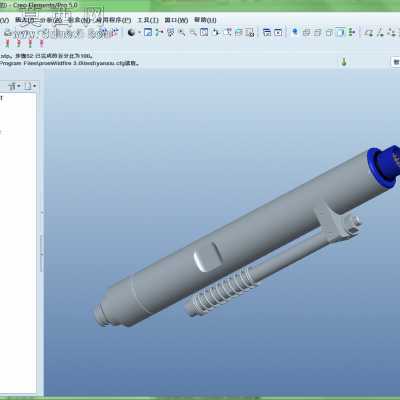Click the blue ball appearance icon
The image size is (400, 400).
pyautogui.click(x=295, y=32)
